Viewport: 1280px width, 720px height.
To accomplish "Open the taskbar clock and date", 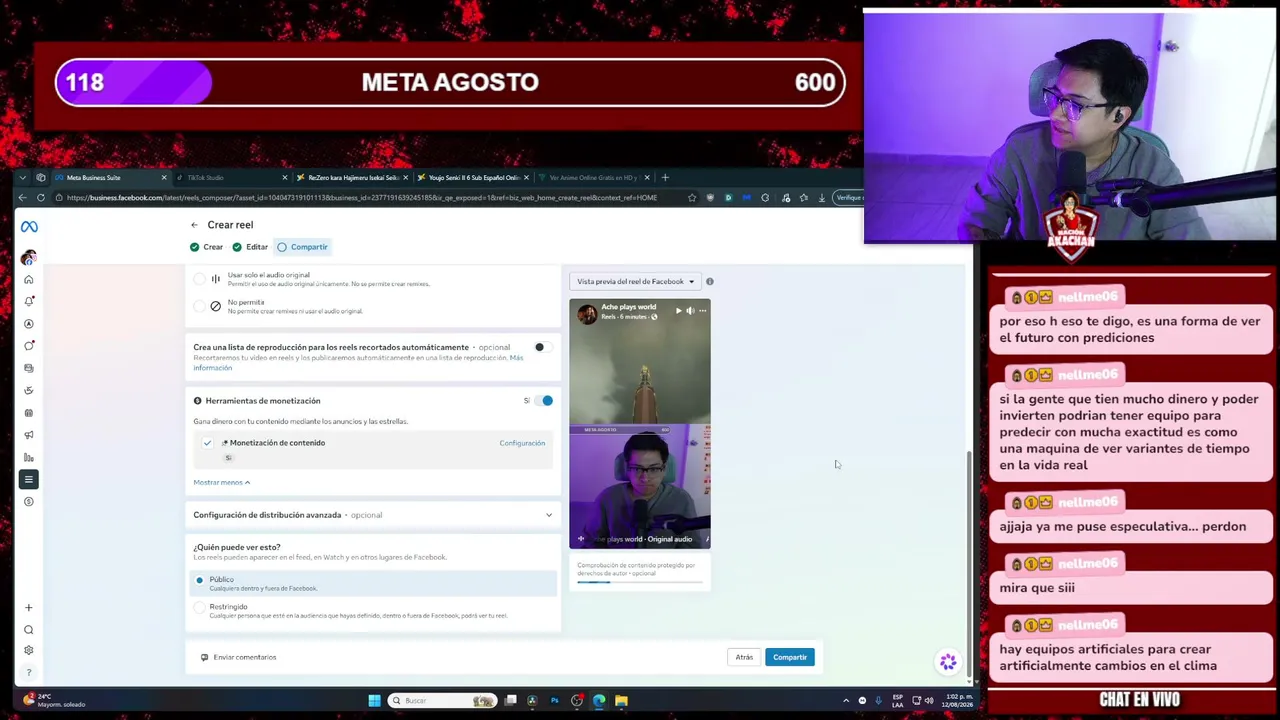I will (x=957, y=701).
